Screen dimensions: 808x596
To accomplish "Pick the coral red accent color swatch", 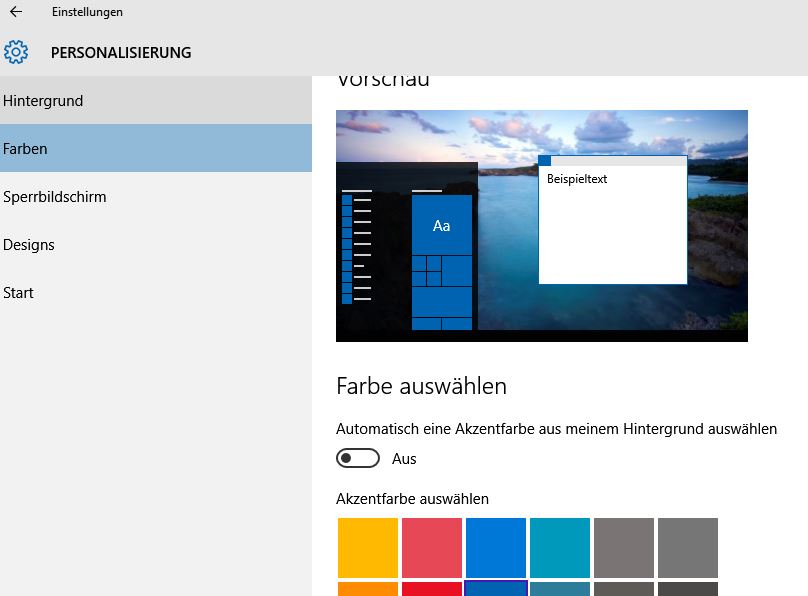I will (432, 548).
